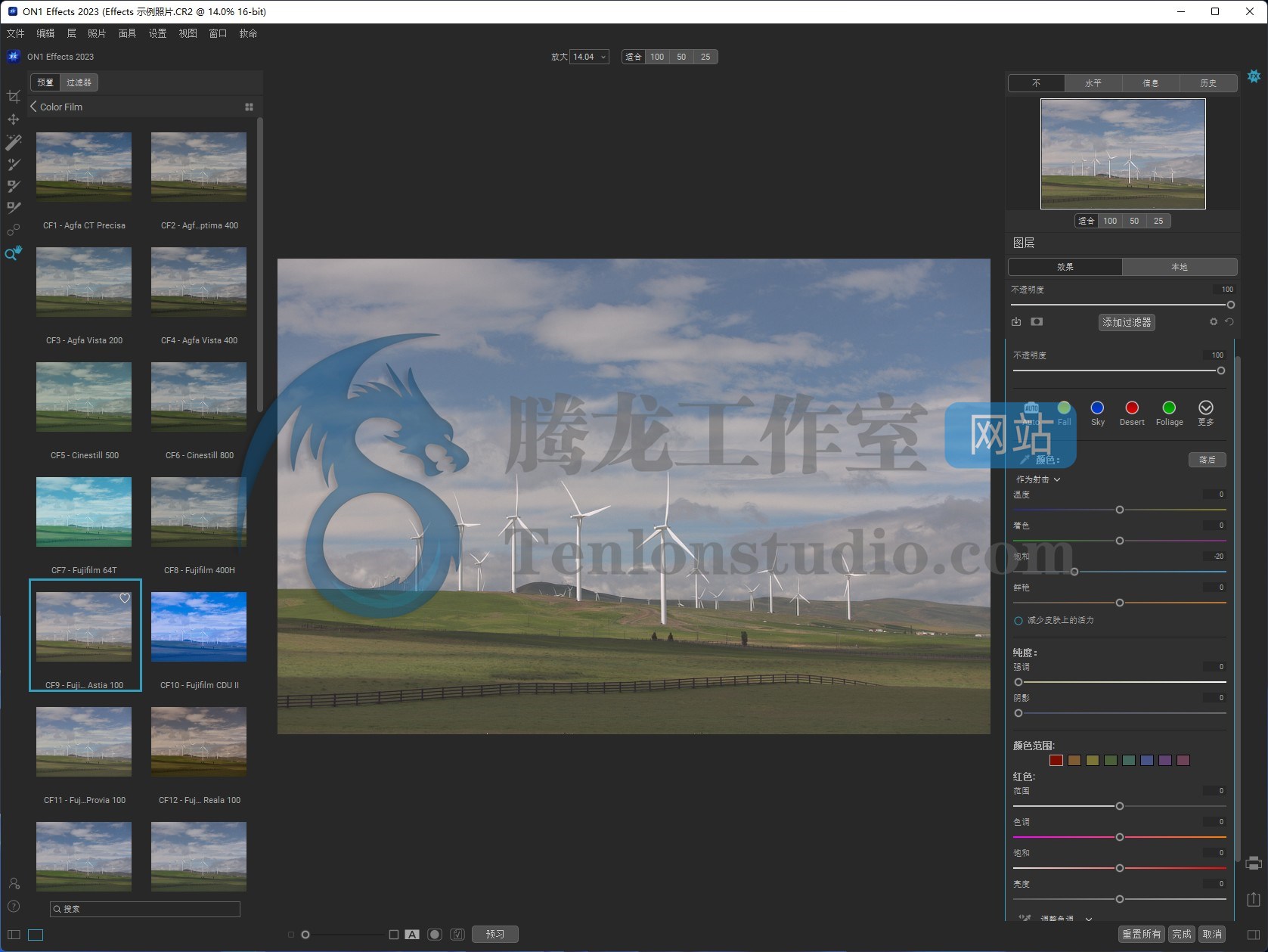1268x952 pixels.
Task: Click the navigator preview thumbnail
Action: pyautogui.click(x=1123, y=153)
